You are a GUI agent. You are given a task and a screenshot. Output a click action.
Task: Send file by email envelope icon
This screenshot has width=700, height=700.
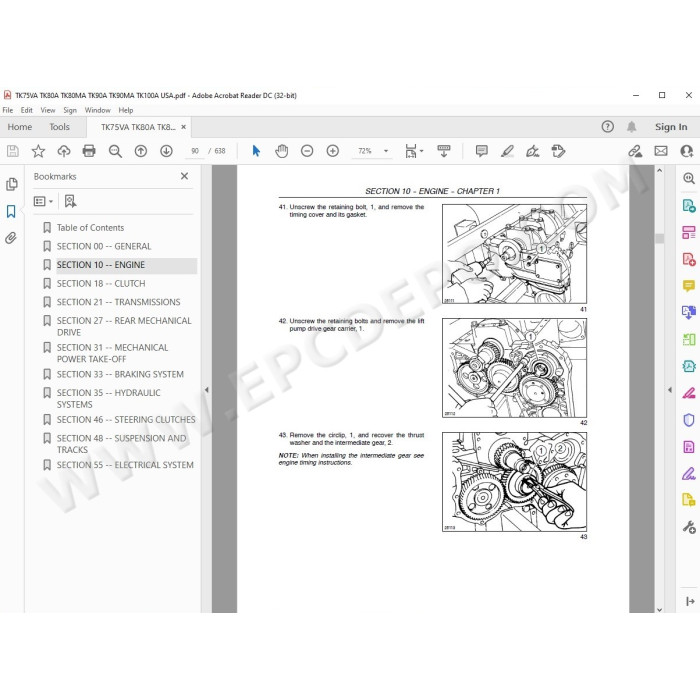pos(661,151)
